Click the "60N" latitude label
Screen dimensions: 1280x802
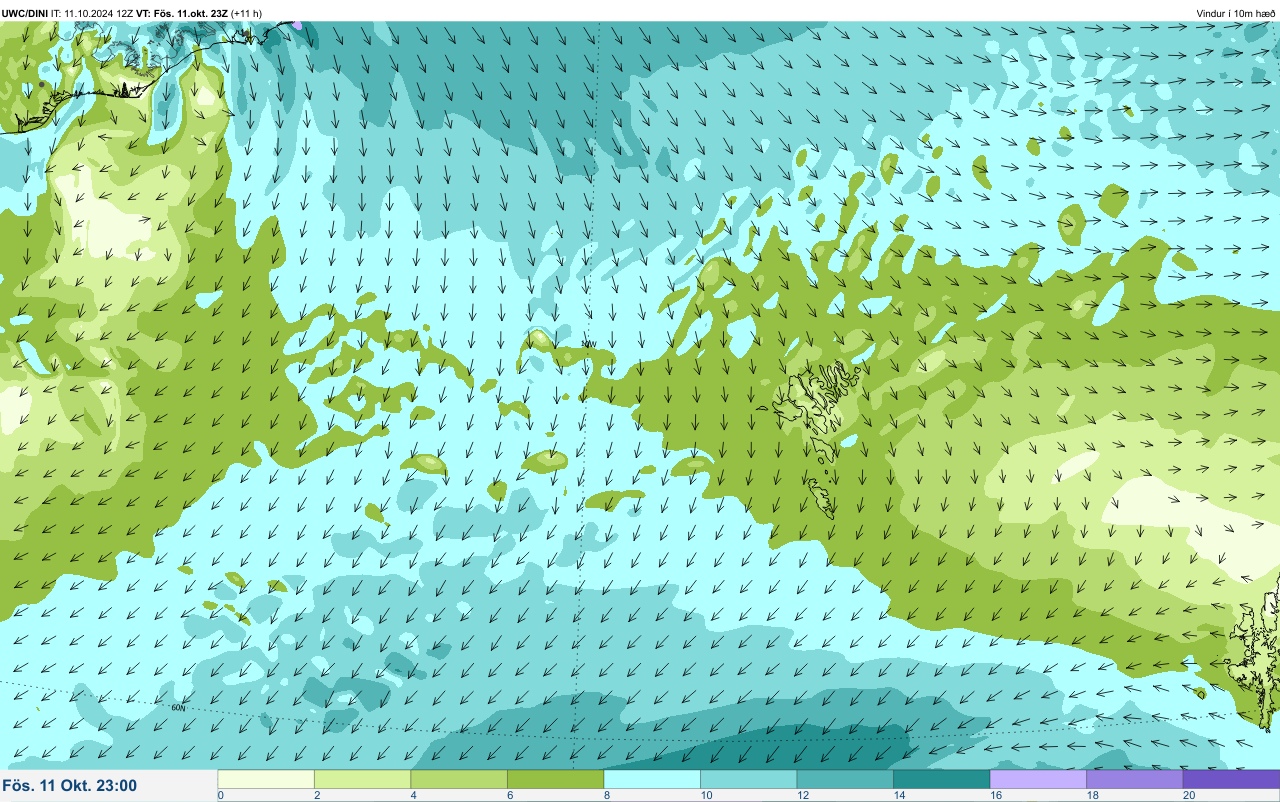click(x=178, y=707)
